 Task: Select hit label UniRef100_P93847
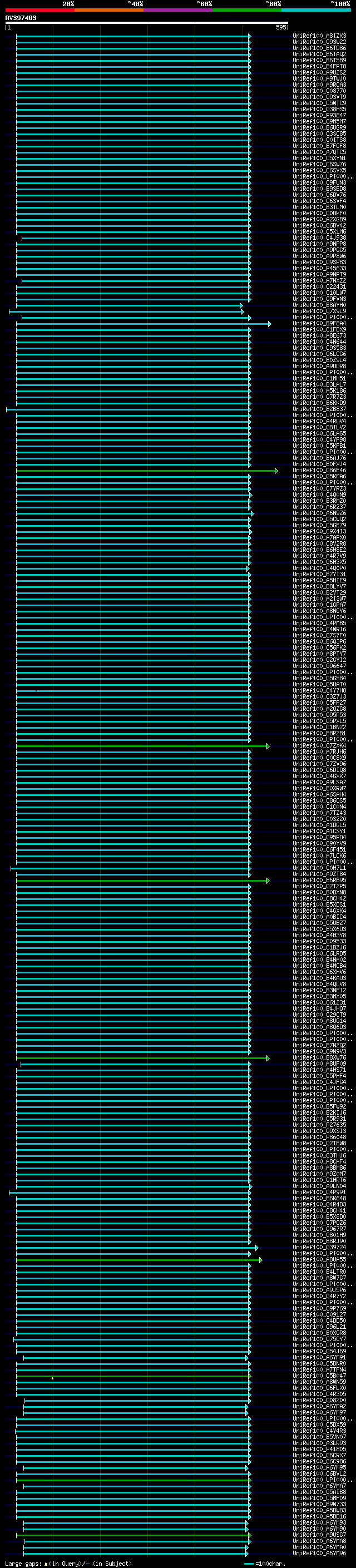tap(319, 115)
